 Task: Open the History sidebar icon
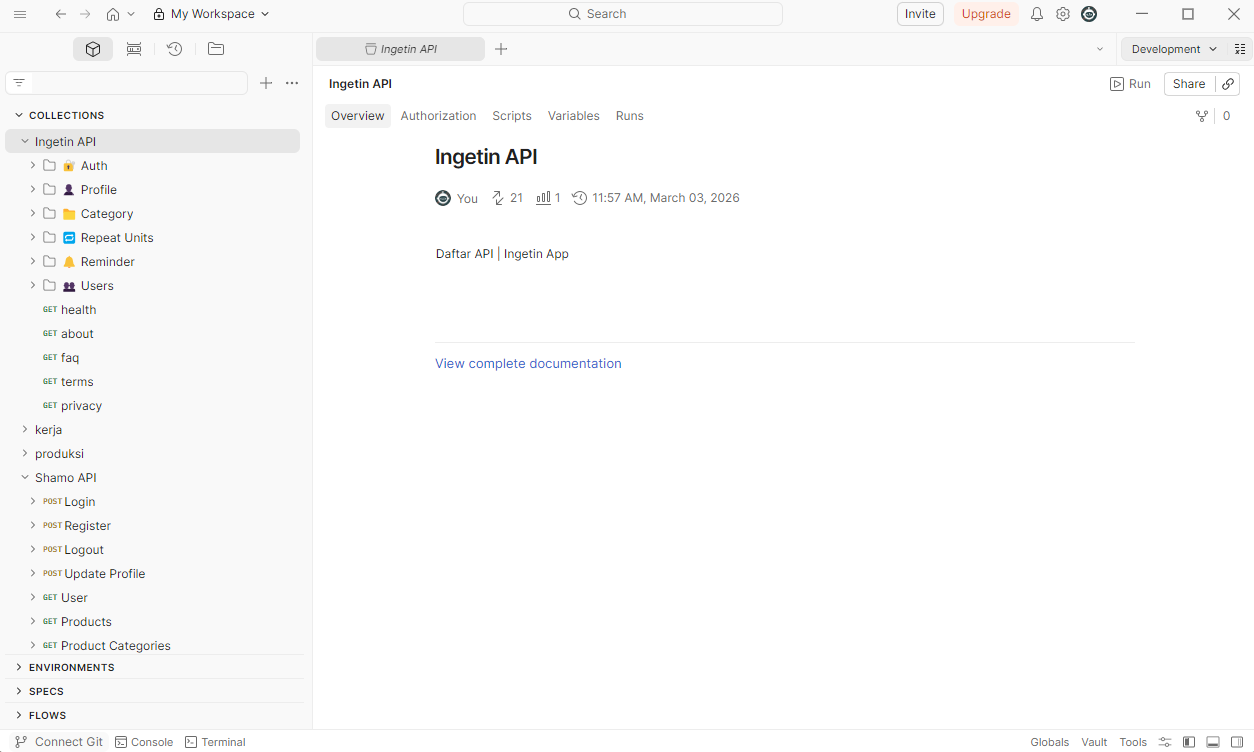(175, 49)
